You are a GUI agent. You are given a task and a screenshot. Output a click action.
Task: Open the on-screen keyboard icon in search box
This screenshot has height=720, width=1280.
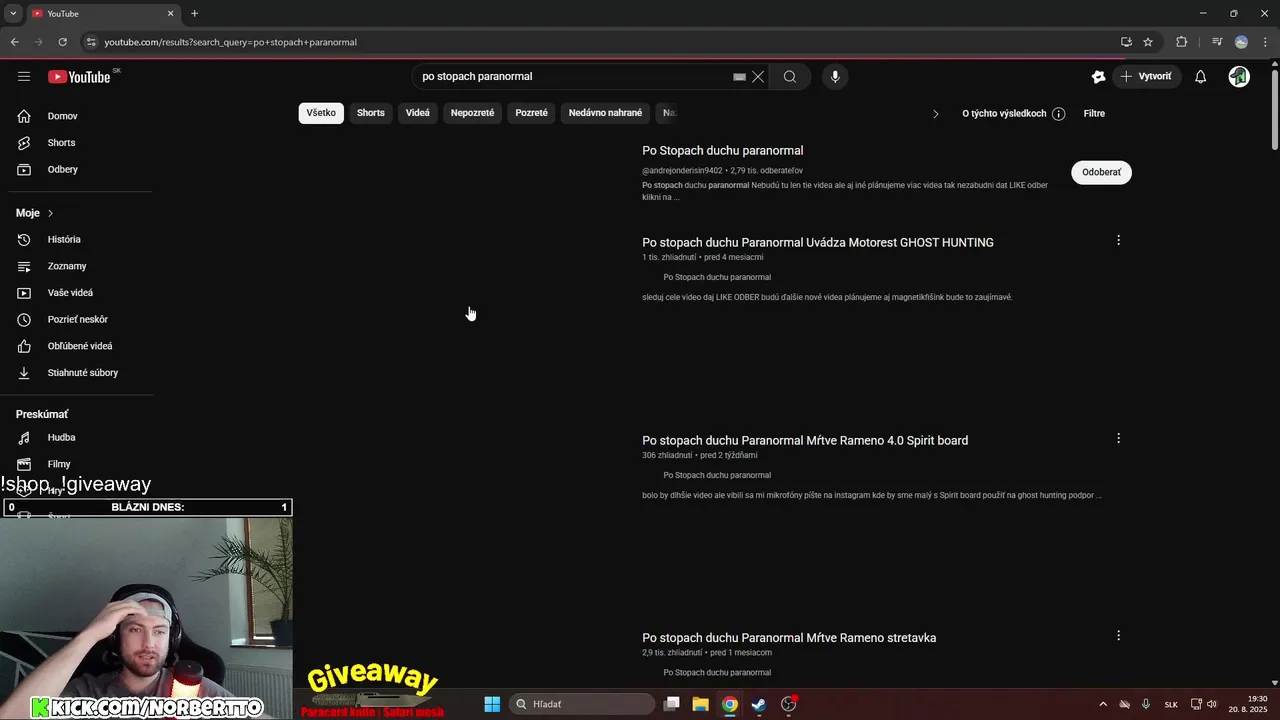pos(739,76)
